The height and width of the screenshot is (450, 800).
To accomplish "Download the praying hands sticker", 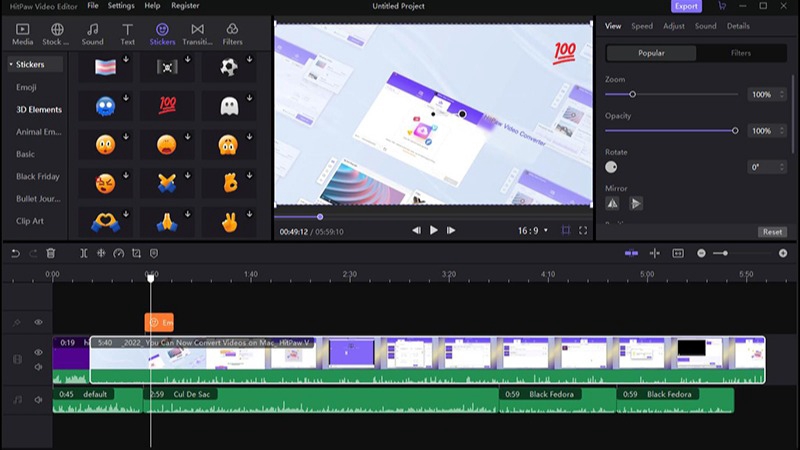I will pos(188,214).
